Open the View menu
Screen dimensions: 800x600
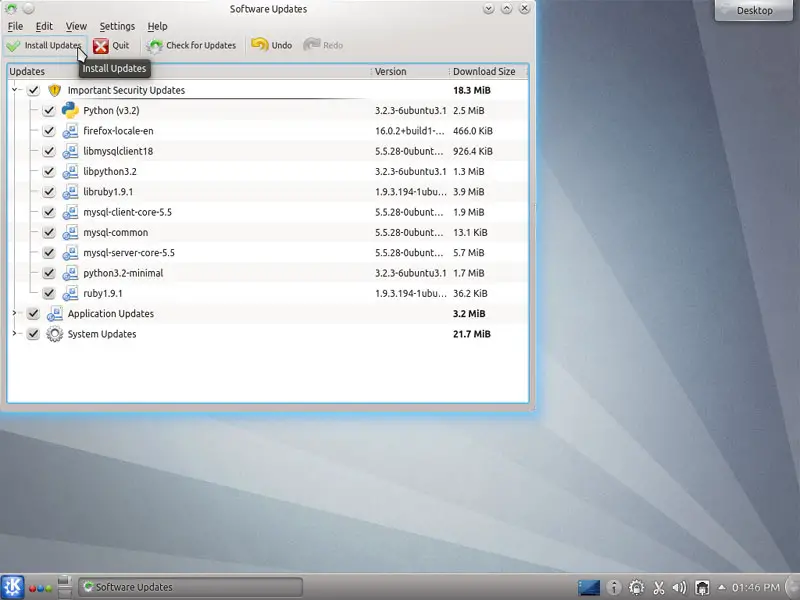76,26
